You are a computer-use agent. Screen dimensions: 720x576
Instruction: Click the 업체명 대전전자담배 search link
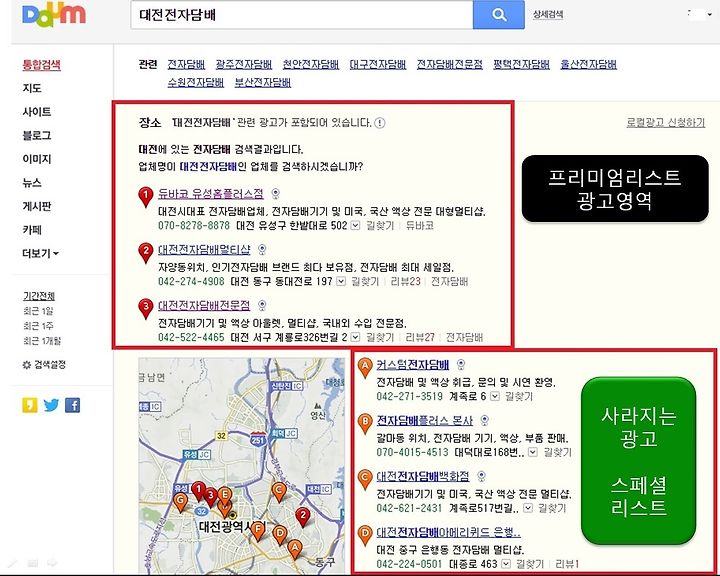click(x=208, y=166)
